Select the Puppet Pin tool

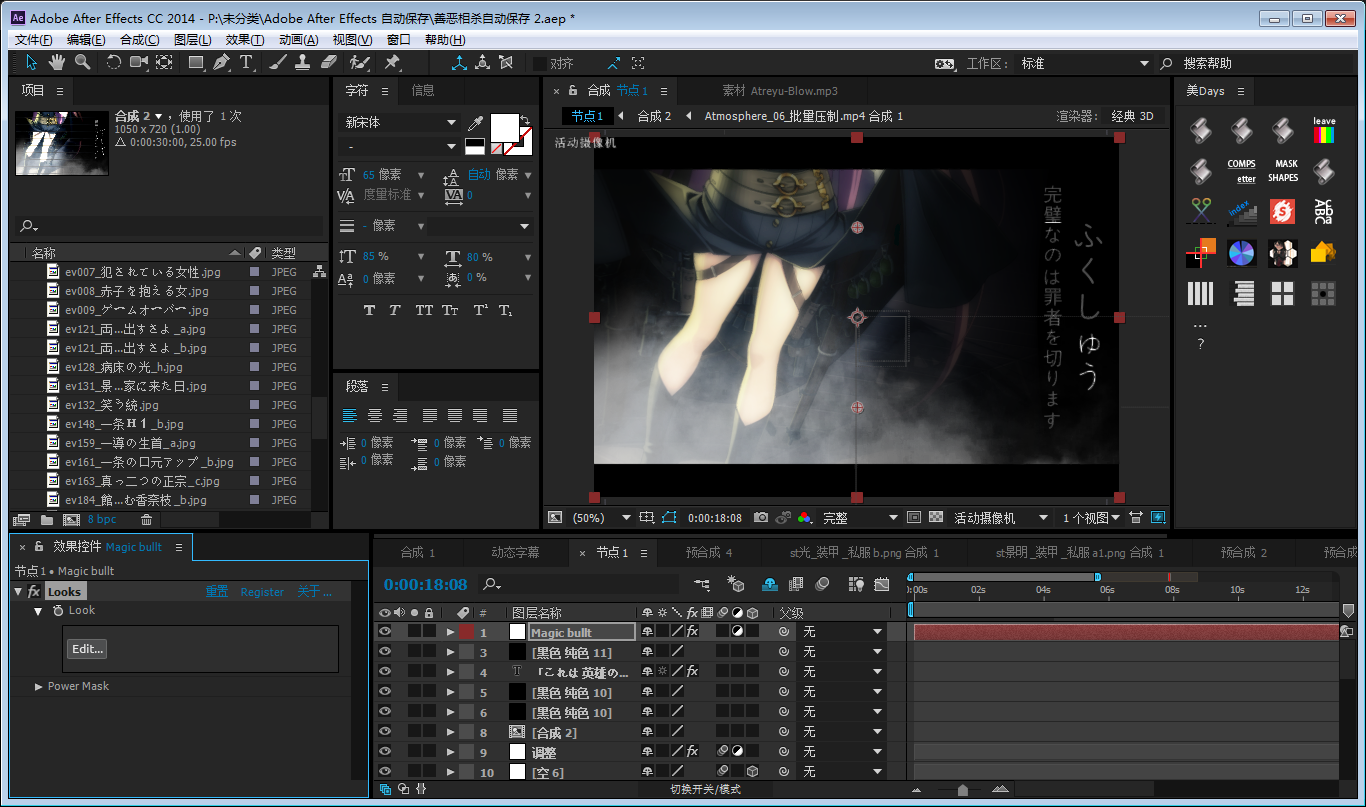392,62
